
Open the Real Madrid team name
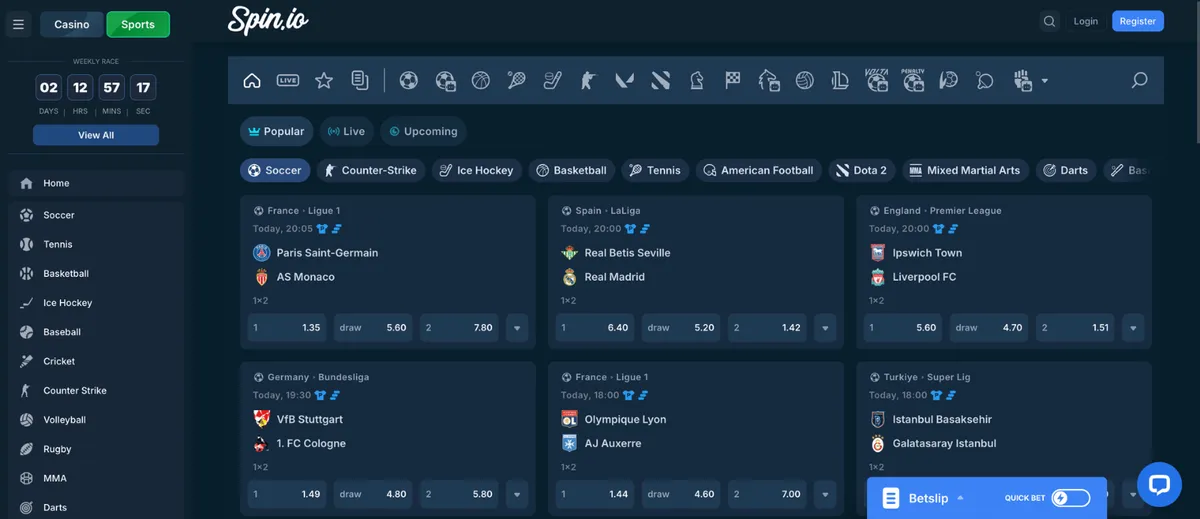point(614,277)
